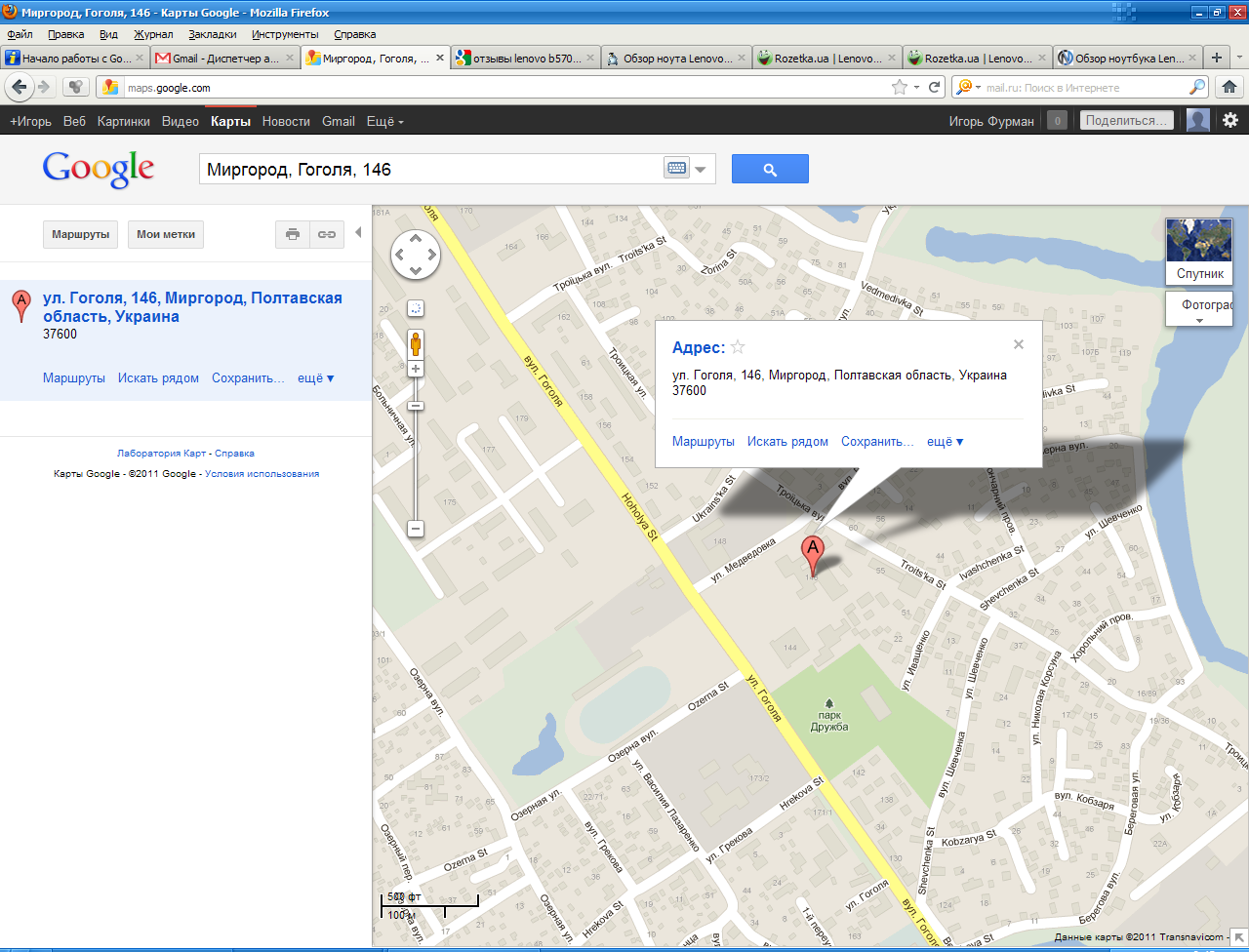
Task: Expand the Фотографии layers dropdown
Action: [x=1199, y=310]
